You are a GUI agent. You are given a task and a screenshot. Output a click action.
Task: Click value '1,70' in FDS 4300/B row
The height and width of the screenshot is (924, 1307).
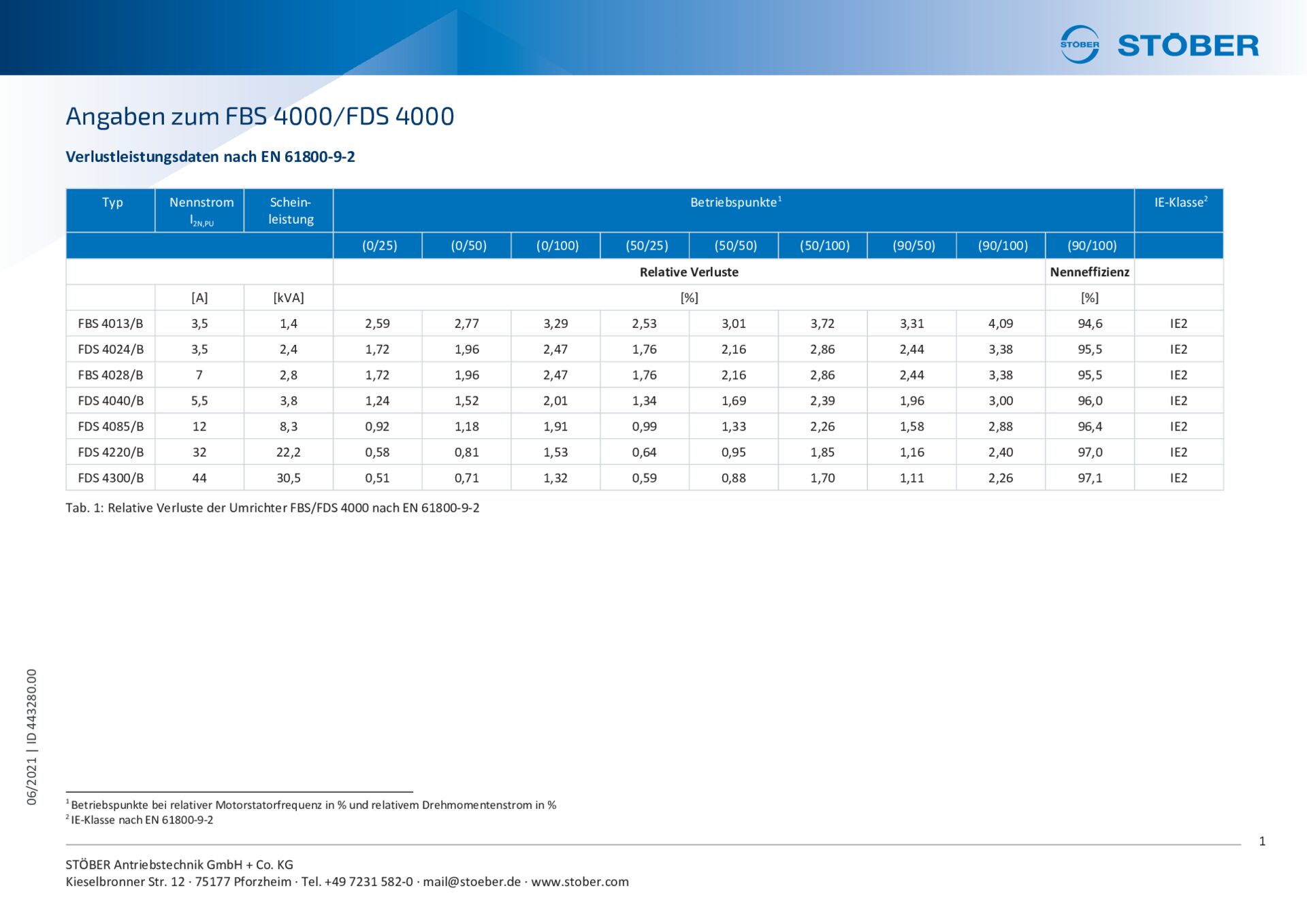[822, 478]
